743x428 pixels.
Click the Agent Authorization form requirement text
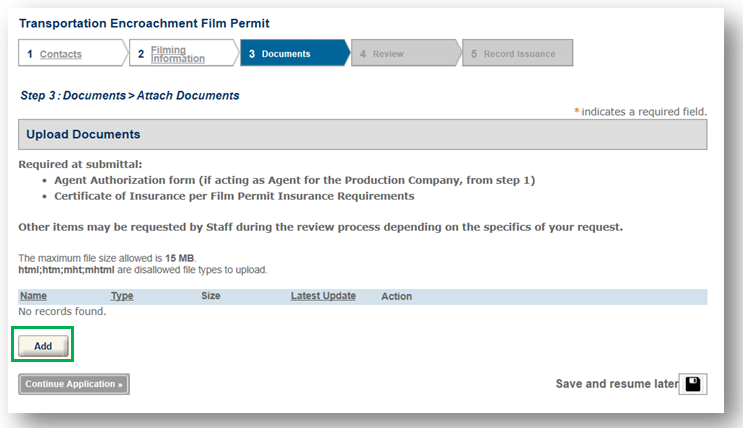point(295,180)
